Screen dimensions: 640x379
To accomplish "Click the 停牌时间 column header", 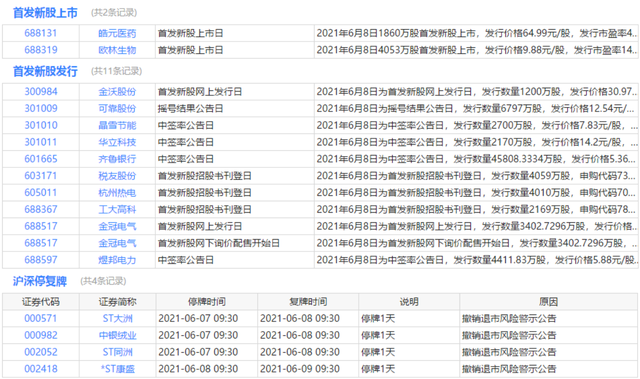I will (207, 302).
